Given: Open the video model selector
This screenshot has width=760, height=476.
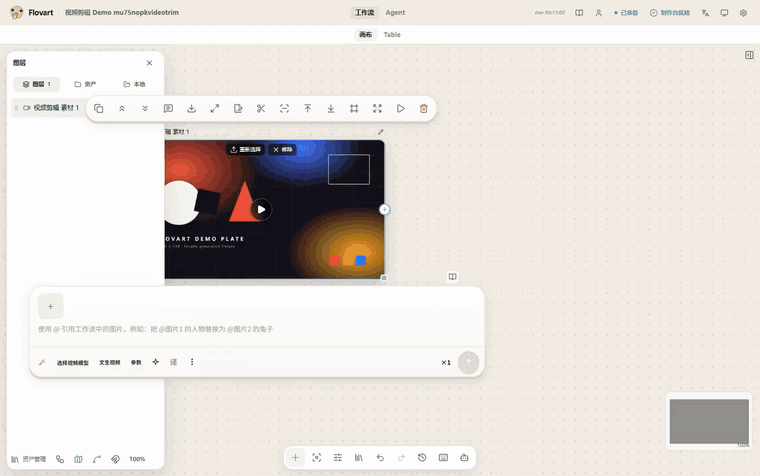Looking at the screenshot, I should [x=73, y=363].
